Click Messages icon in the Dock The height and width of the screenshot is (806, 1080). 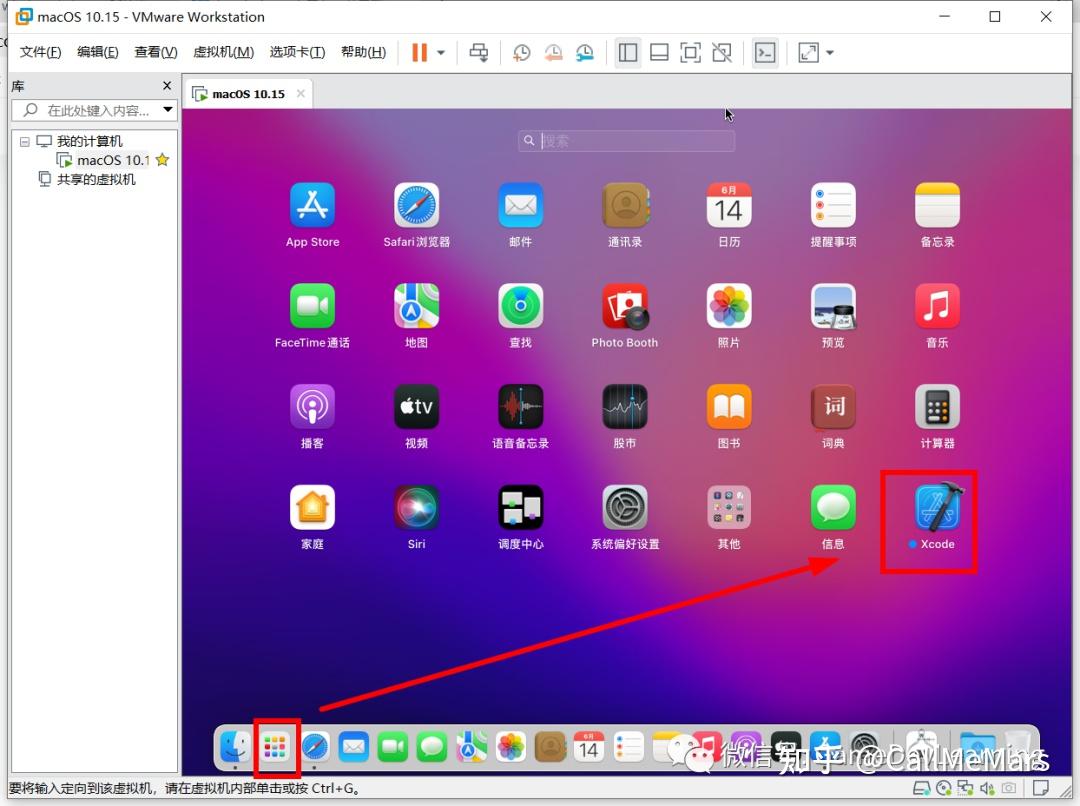tap(432, 747)
